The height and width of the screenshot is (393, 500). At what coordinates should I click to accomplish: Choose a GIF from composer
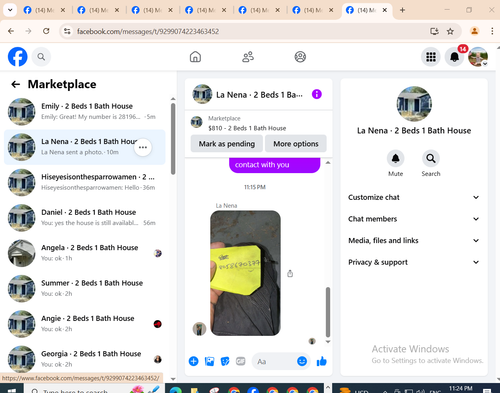coord(240,361)
